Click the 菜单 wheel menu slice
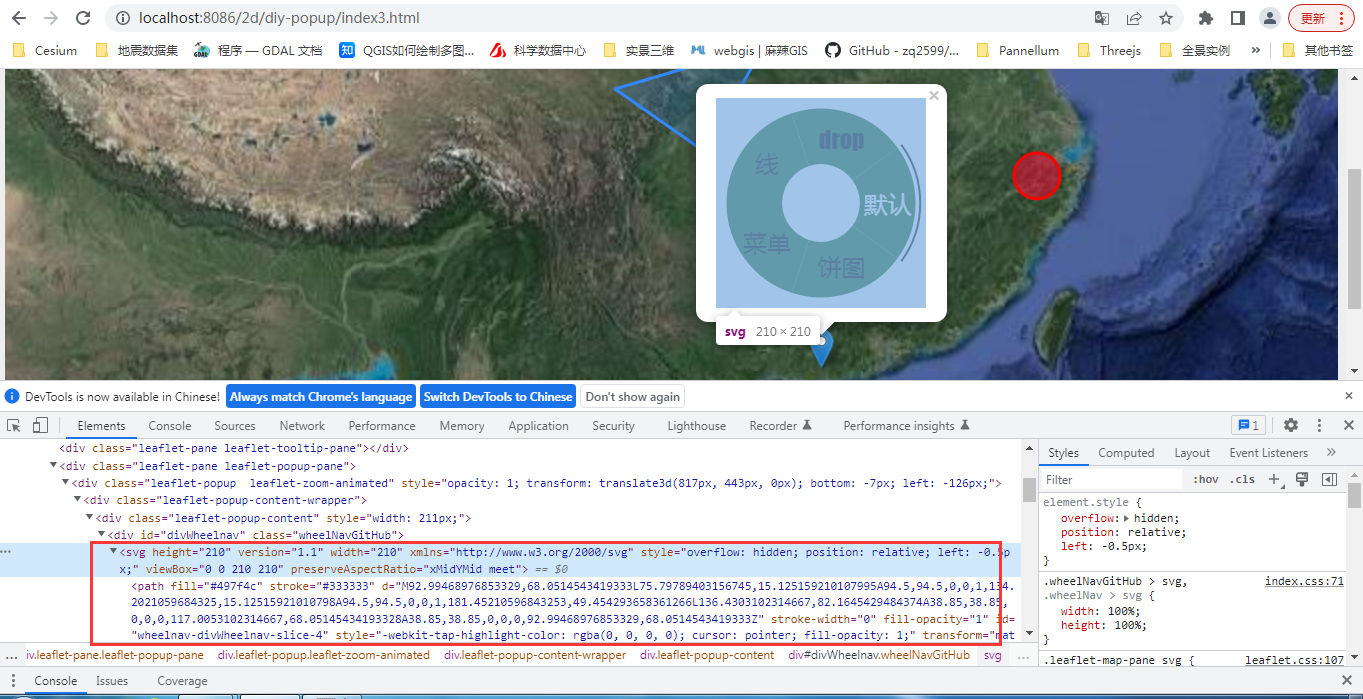The image size is (1363, 699). 767,243
